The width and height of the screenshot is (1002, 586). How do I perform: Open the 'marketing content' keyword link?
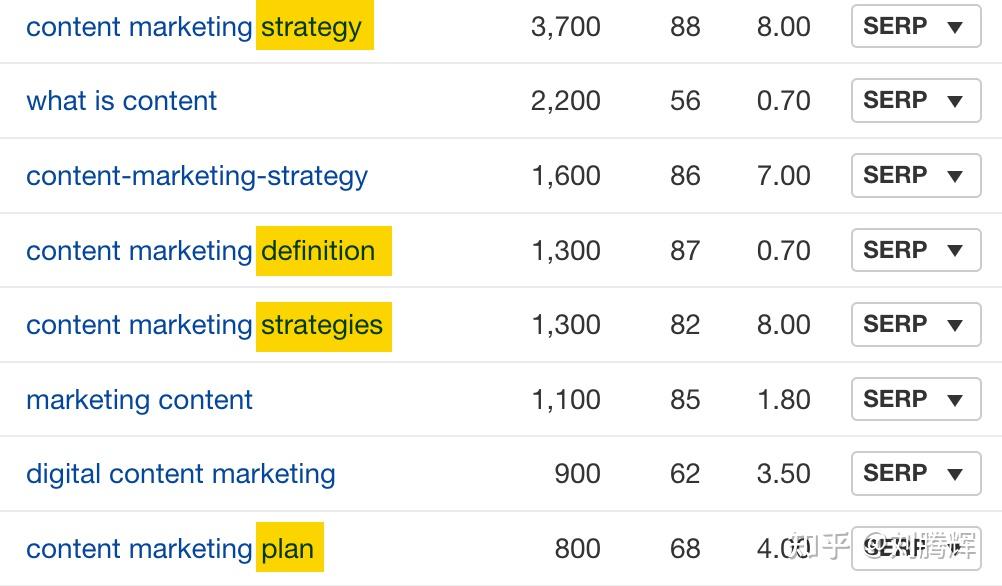pyautogui.click(x=139, y=400)
